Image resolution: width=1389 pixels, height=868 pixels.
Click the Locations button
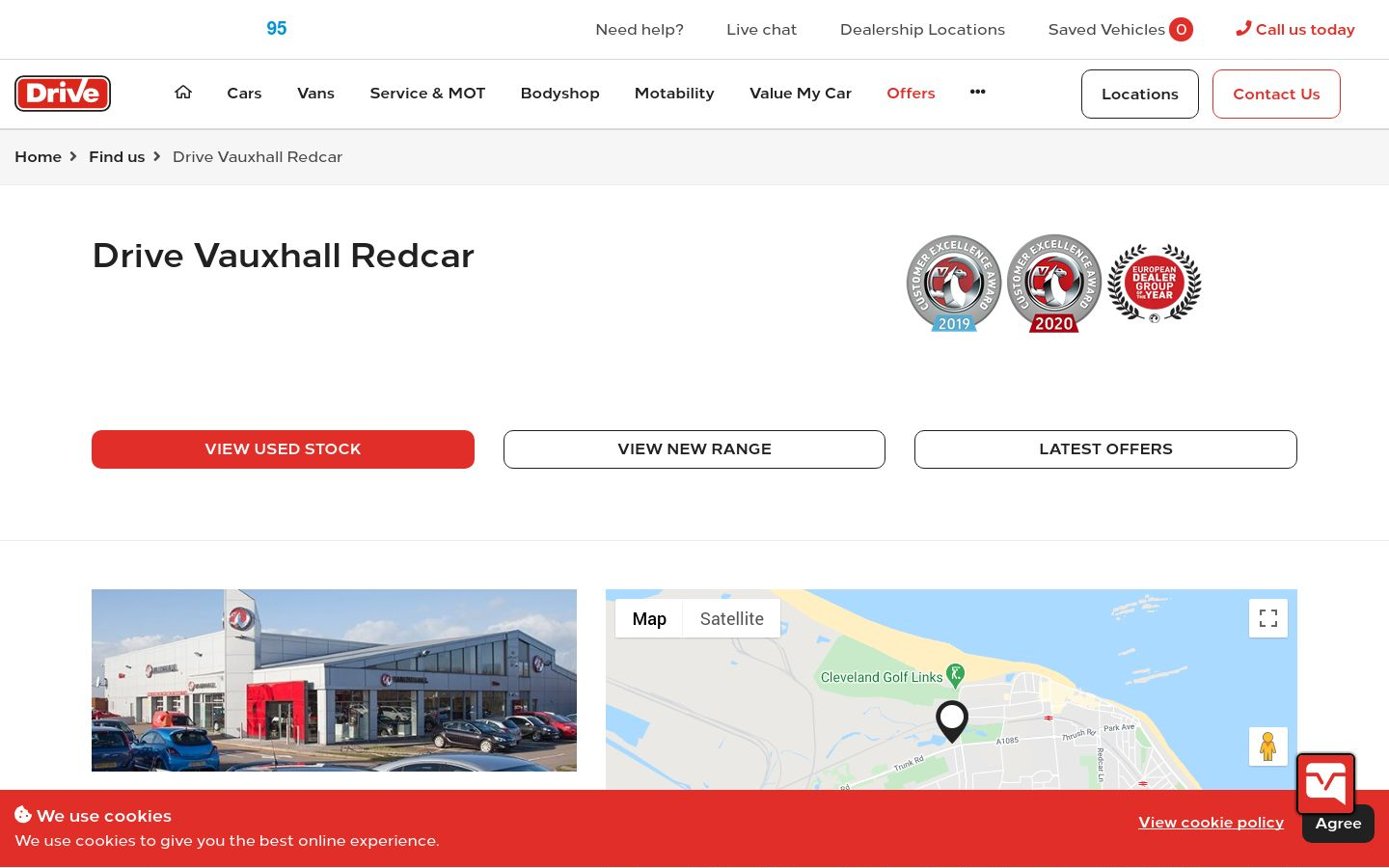(x=1140, y=94)
